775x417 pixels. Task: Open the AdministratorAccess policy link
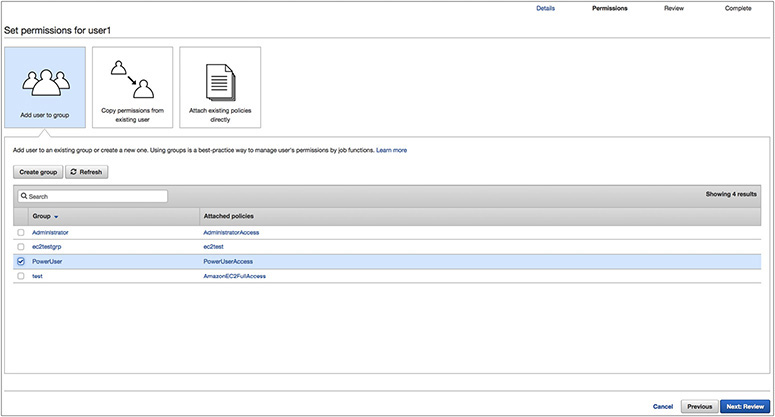(x=231, y=232)
